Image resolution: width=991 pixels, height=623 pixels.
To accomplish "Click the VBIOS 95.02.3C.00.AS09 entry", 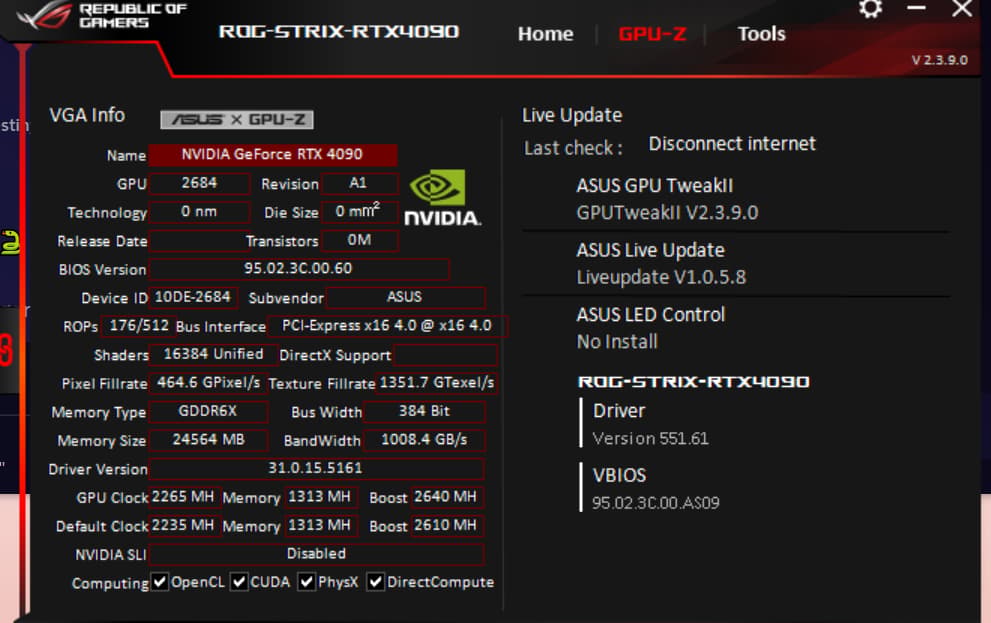I will [x=655, y=488].
